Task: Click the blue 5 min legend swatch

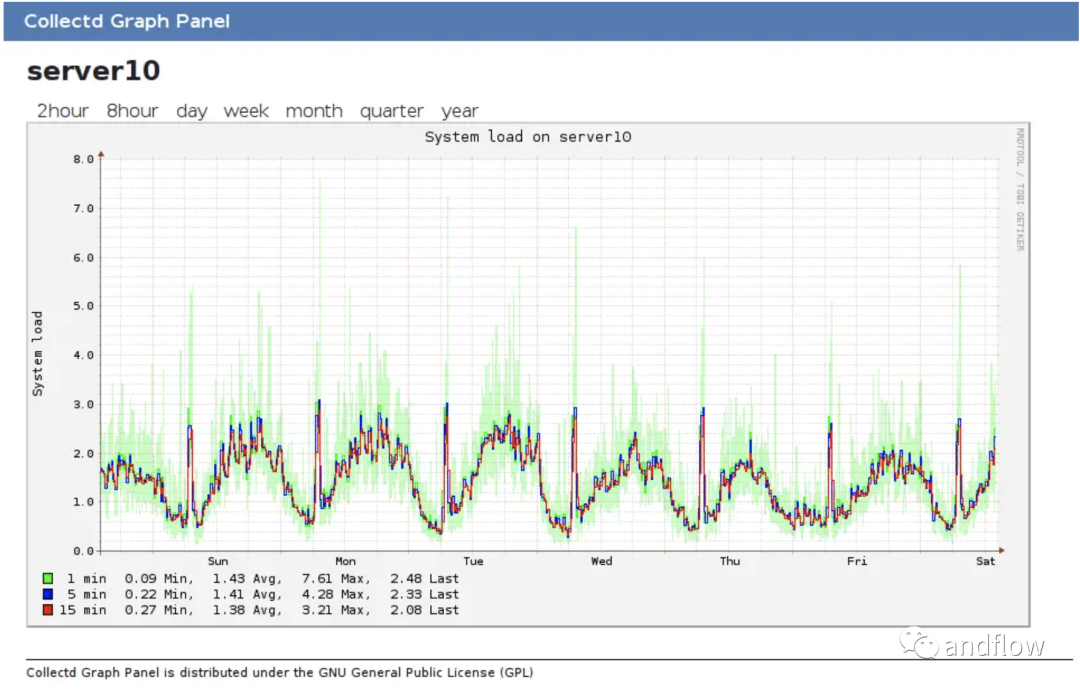Action: (x=47, y=594)
